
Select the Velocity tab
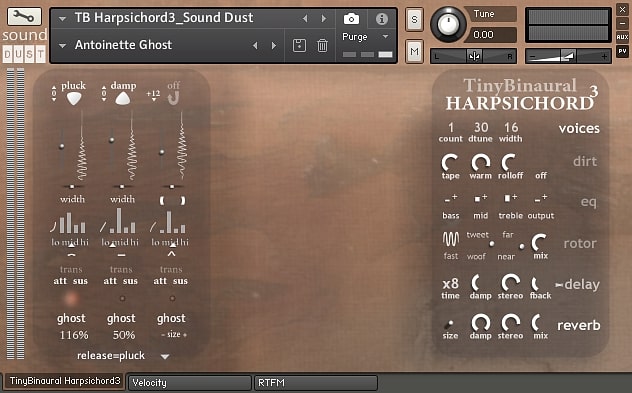(x=189, y=383)
